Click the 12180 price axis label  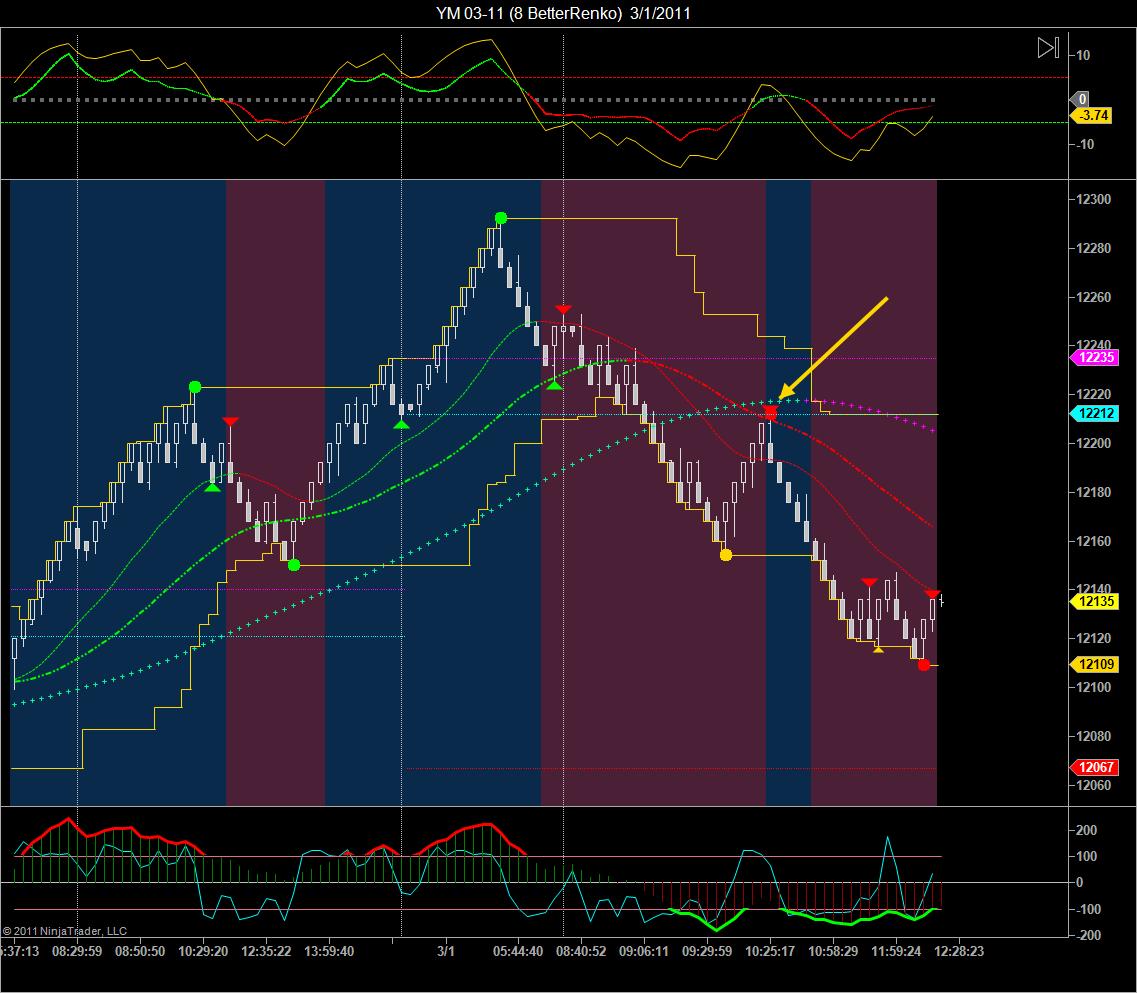[x=1093, y=493]
